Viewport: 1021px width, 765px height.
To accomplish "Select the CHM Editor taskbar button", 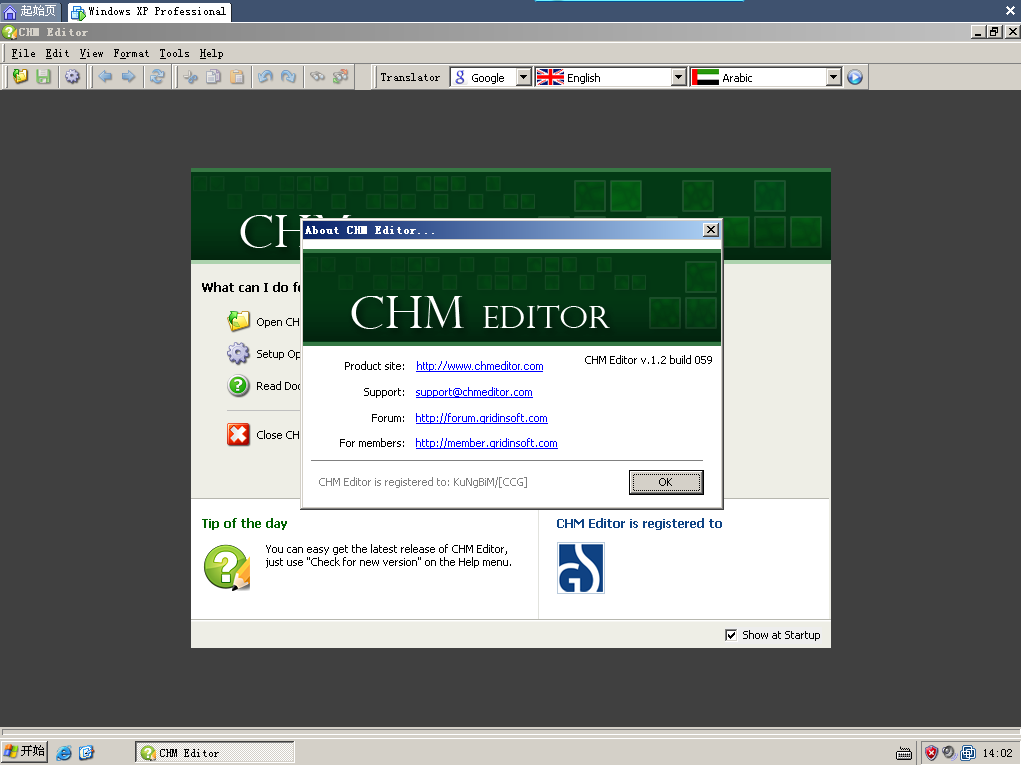I will click(x=214, y=753).
